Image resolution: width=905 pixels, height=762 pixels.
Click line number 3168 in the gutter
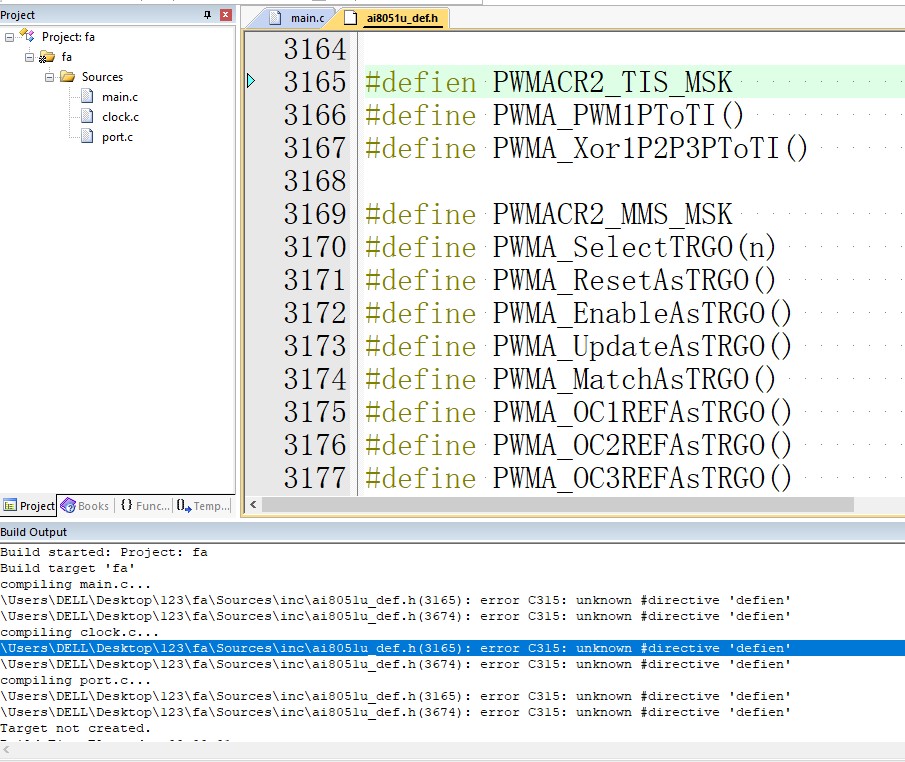(x=315, y=181)
